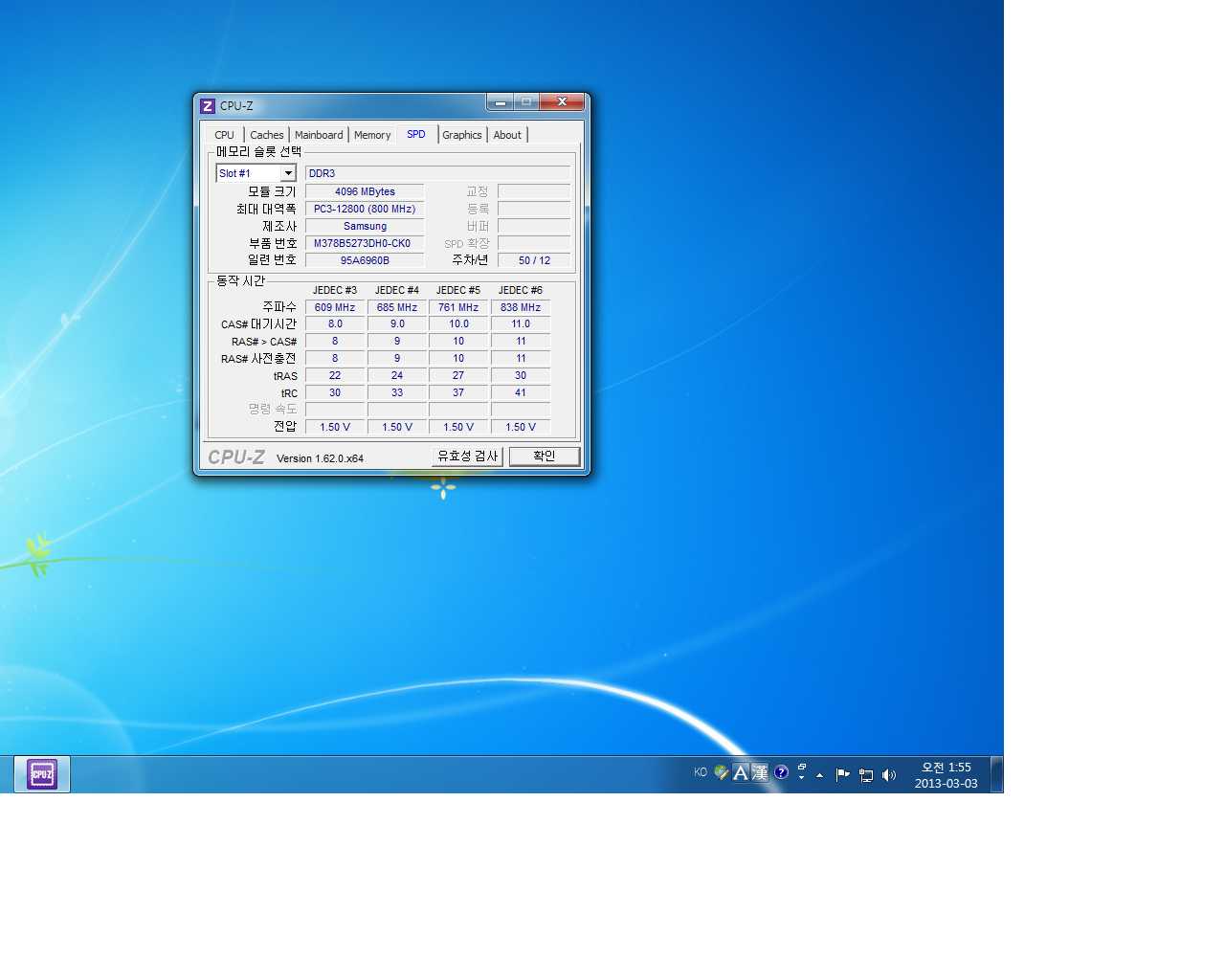Click the language bar help icon
Viewport: 1225px width, 980px height.
click(x=781, y=772)
